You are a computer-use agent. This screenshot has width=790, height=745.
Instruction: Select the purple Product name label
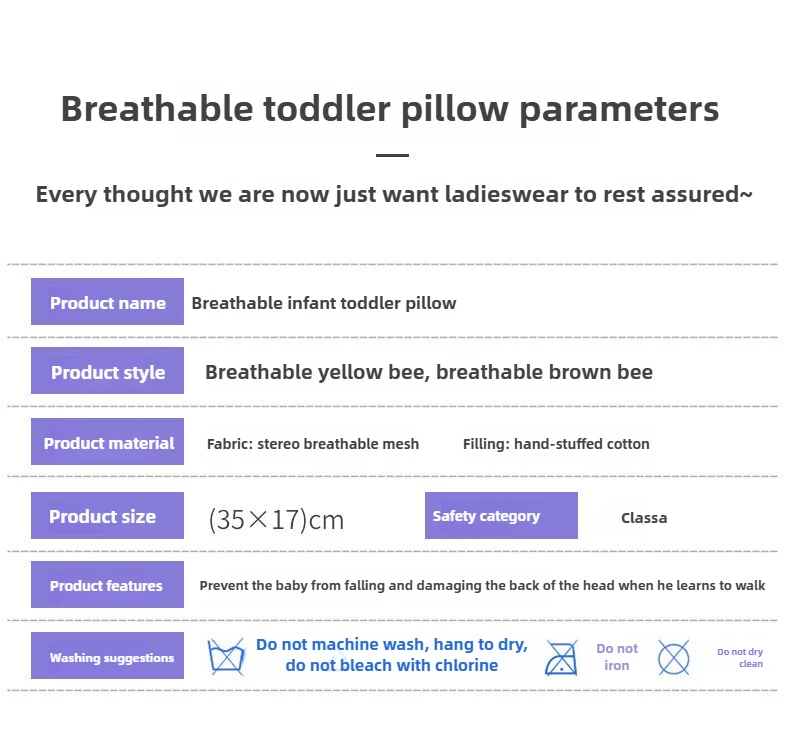point(108,302)
